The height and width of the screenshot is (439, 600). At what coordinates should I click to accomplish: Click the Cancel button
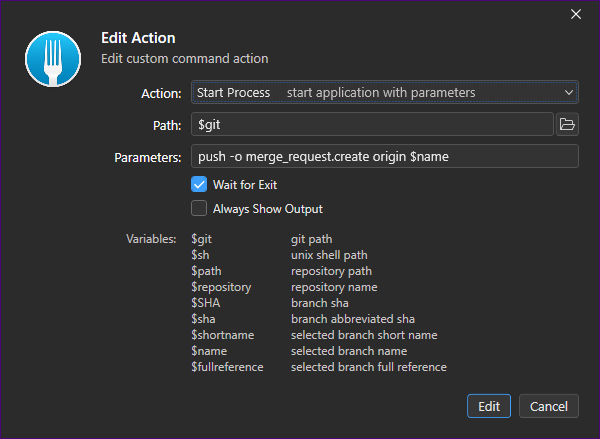tap(549, 406)
